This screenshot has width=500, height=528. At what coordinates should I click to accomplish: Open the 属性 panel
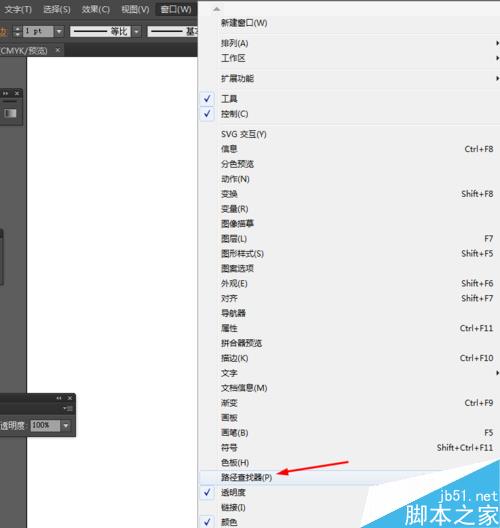point(350,328)
